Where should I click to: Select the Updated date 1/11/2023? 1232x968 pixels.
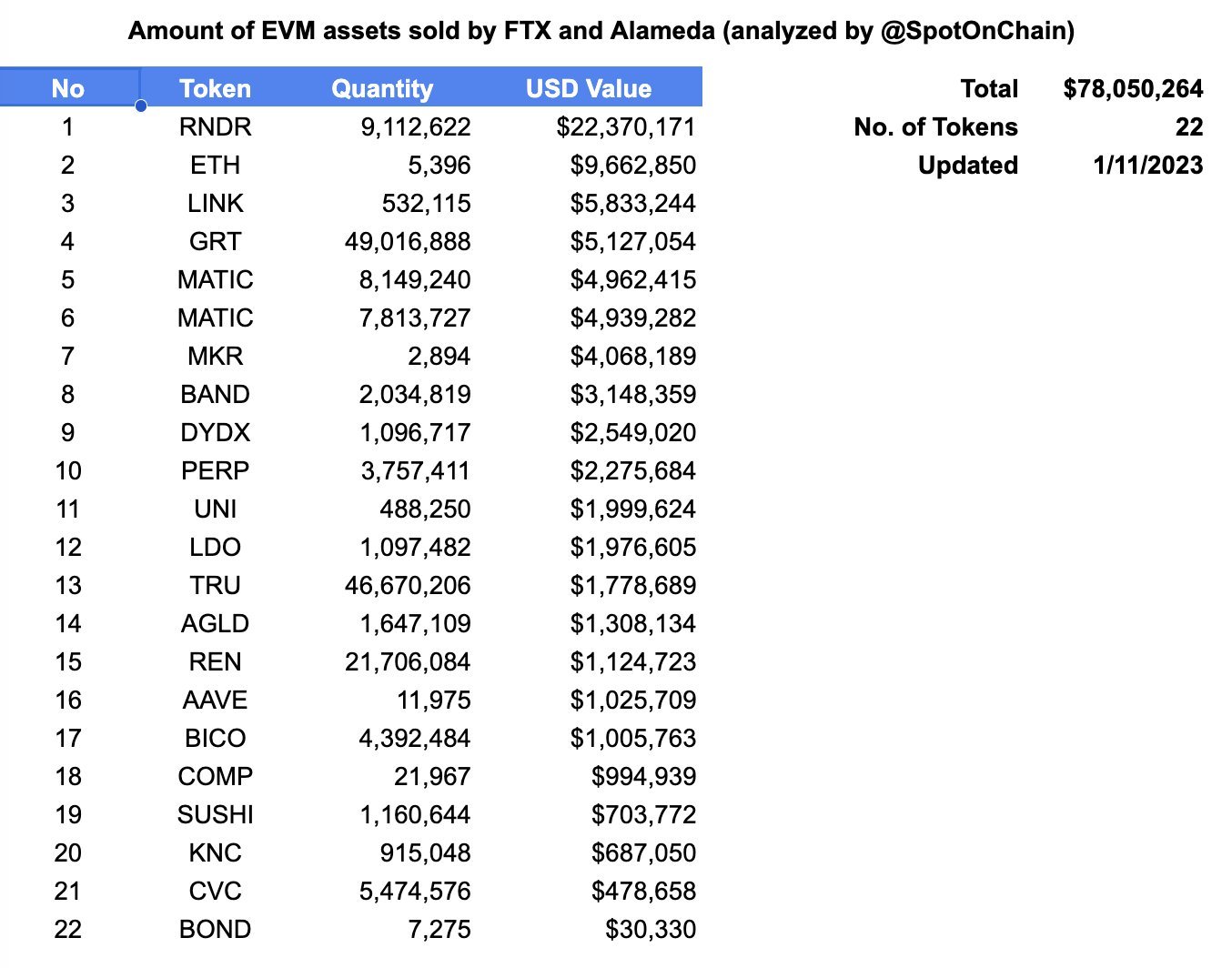pyautogui.click(x=1147, y=165)
